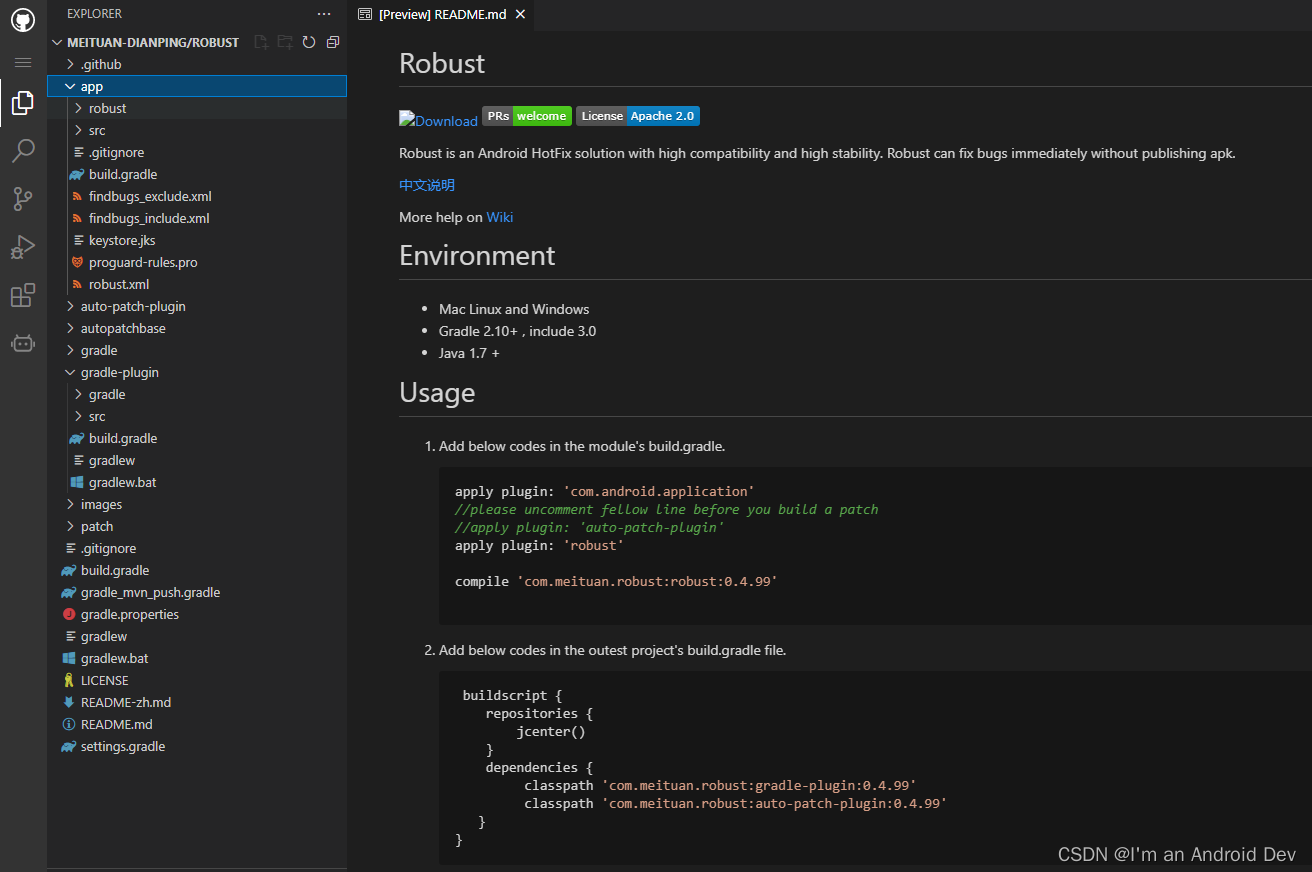Image resolution: width=1312 pixels, height=872 pixels.
Task: Open the Download badge link
Action: click(438, 120)
